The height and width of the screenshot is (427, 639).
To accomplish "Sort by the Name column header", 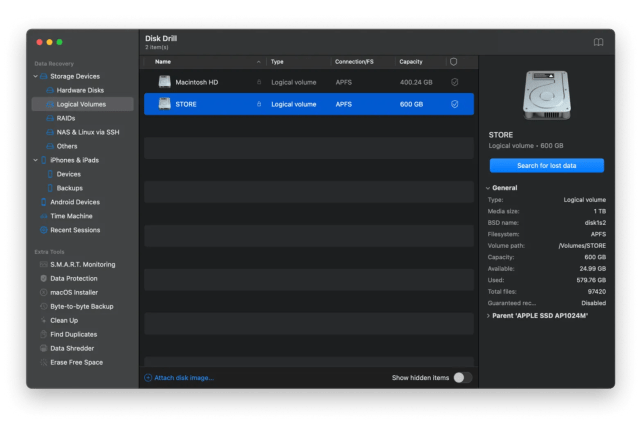I will (163, 62).
